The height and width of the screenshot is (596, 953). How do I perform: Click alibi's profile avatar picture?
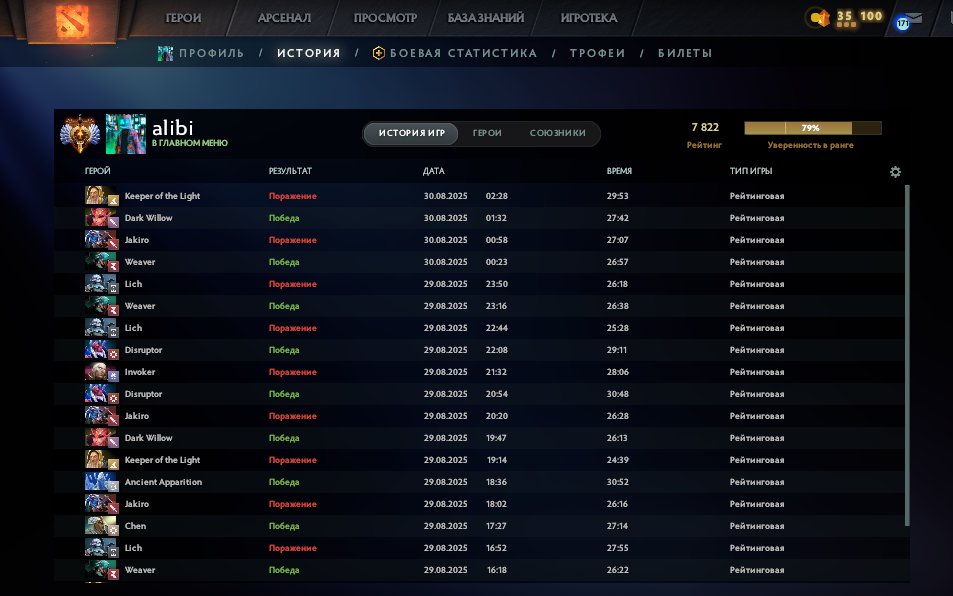pyautogui.click(x=126, y=133)
